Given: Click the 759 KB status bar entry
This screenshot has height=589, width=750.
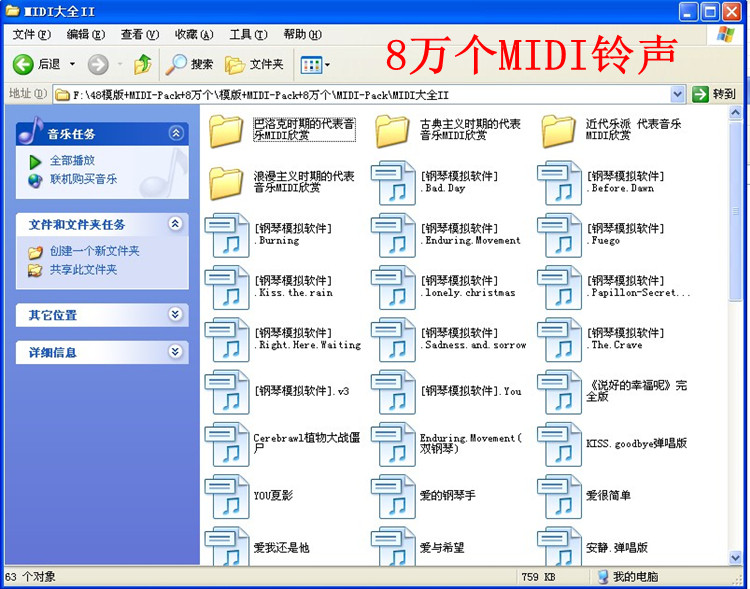Looking at the screenshot, I should point(538,577).
